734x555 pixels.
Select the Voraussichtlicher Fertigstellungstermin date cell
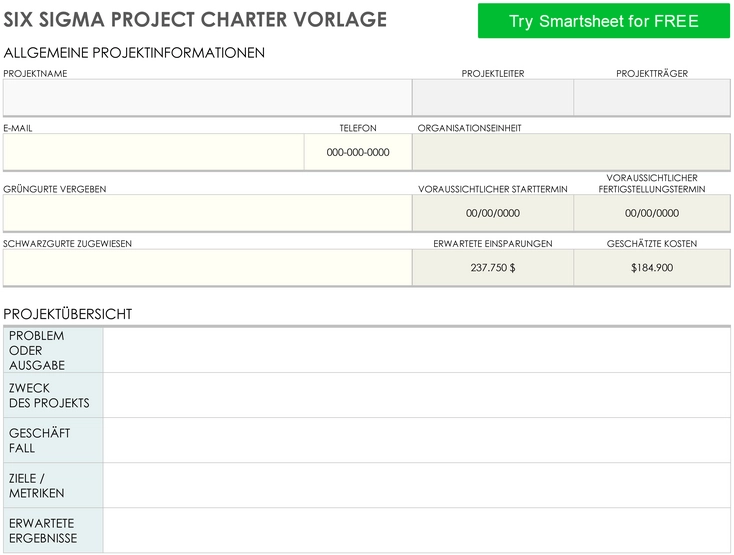point(652,213)
